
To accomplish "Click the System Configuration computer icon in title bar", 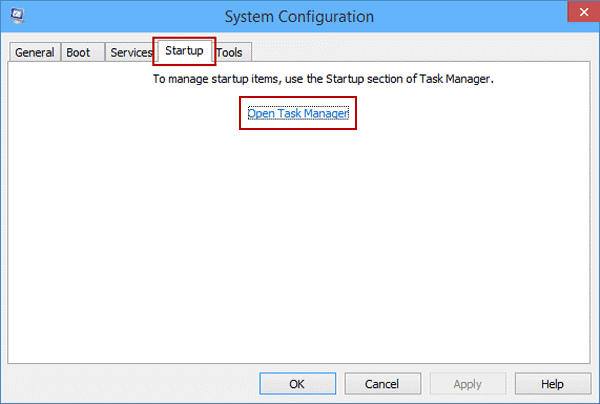I will pos(17,16).
